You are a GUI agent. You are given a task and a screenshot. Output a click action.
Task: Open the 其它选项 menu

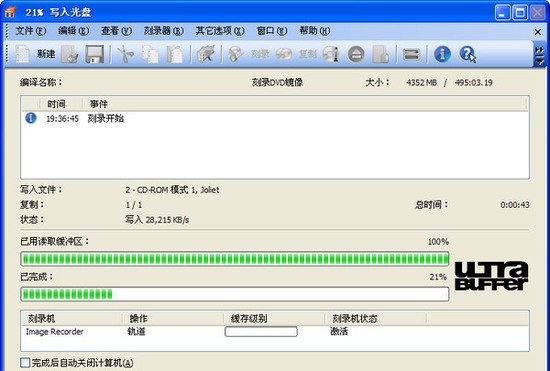(220, 31)
